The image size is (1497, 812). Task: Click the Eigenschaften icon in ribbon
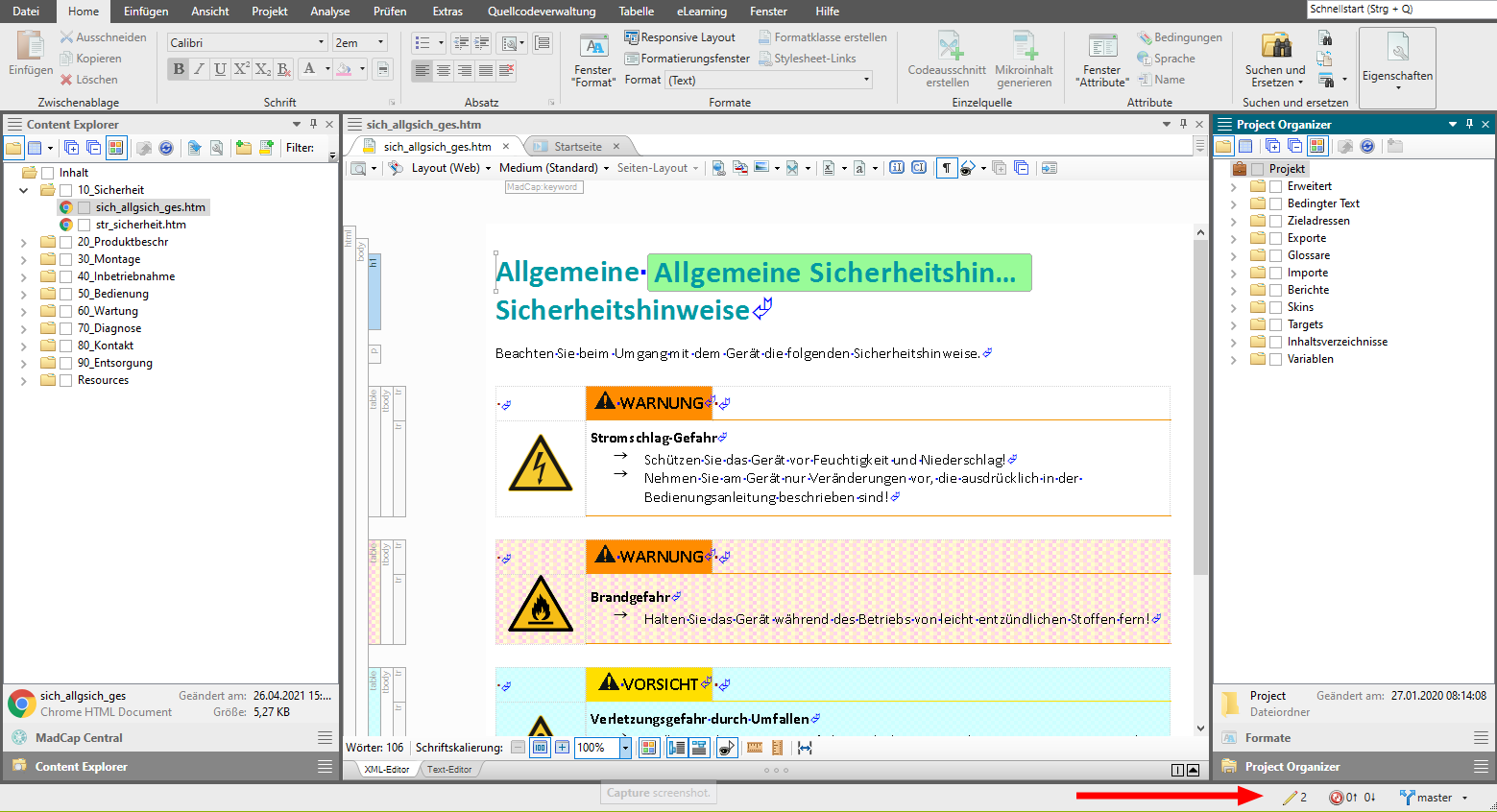coord(1397,60)
